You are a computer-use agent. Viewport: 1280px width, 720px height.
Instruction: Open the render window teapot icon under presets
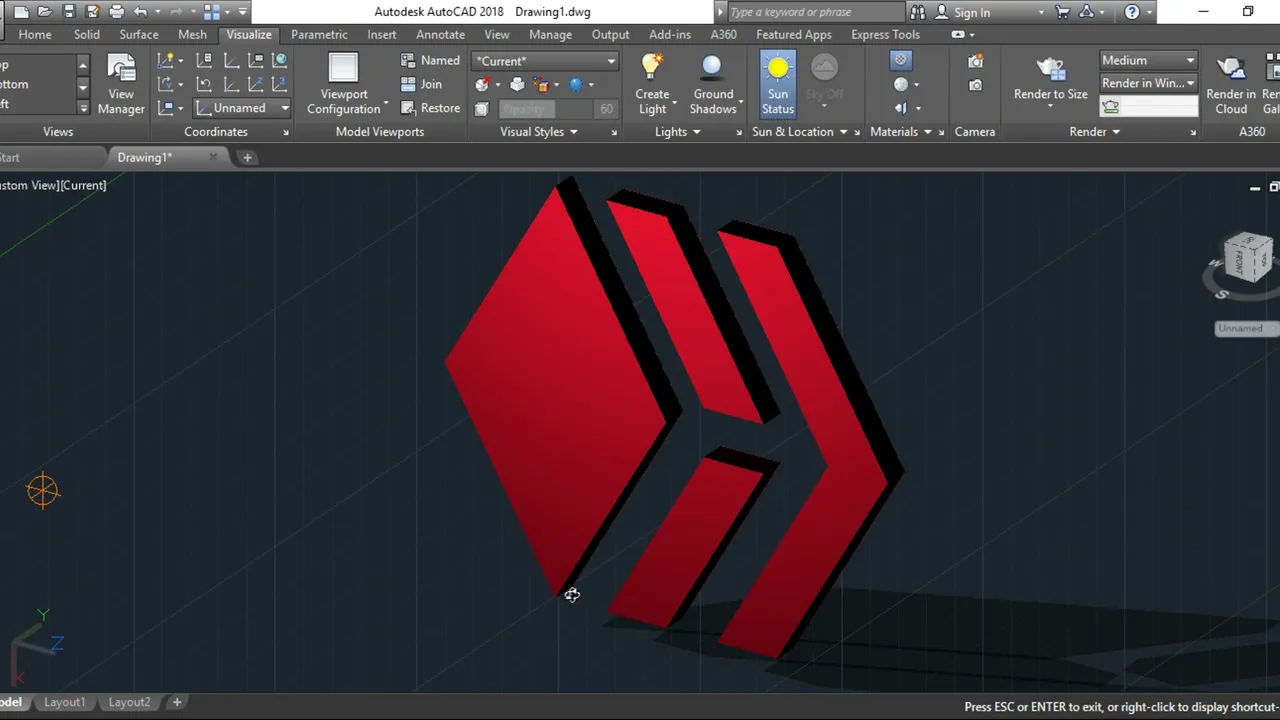pyautogui.click(x=1111, y=106)
